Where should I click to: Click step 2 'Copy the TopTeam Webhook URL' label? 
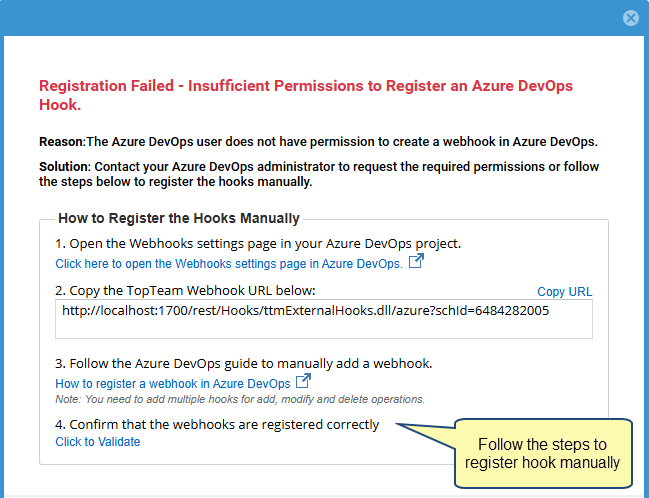pos(185,291)
